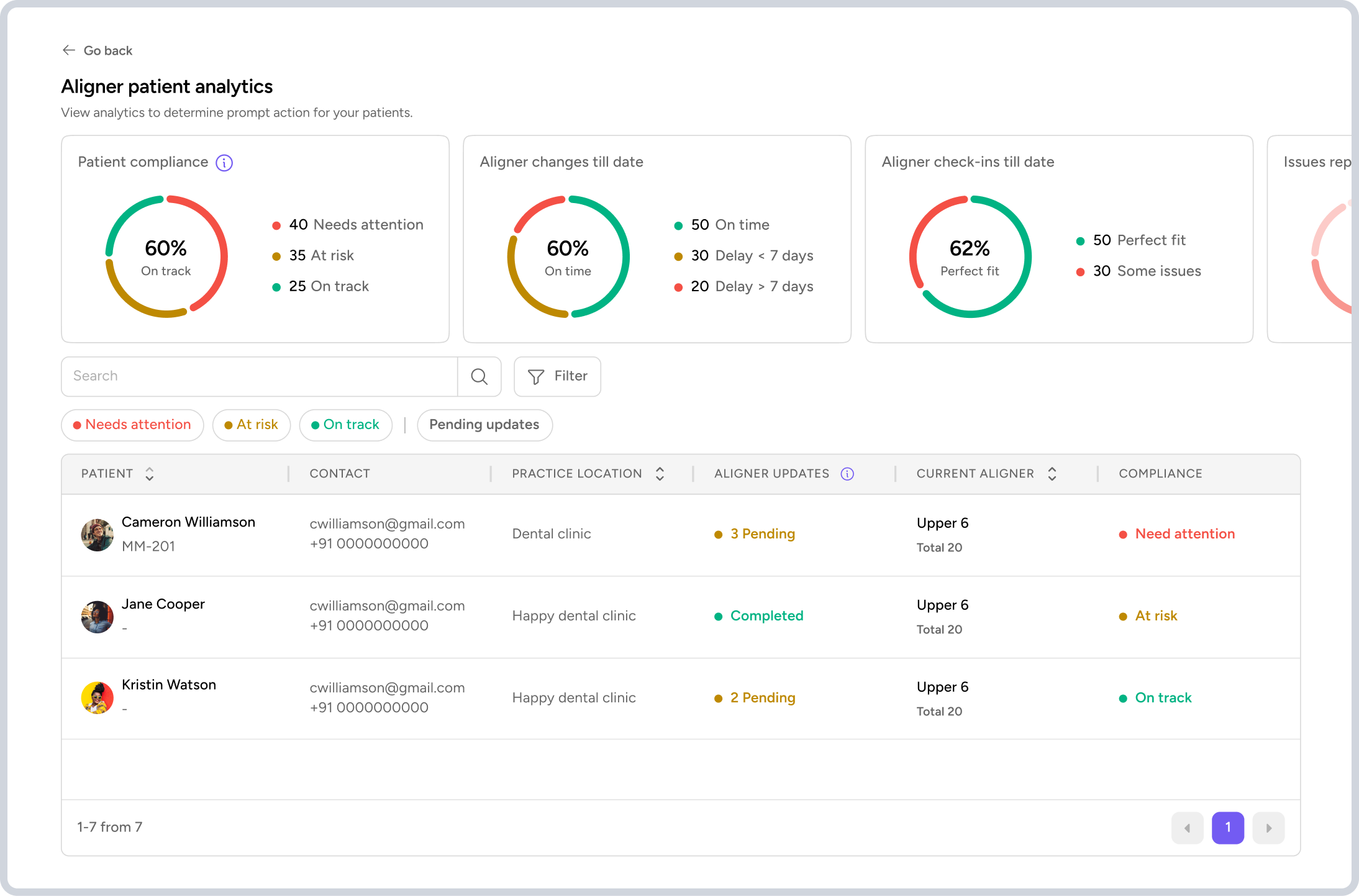Focus the Search input field
The width and height of the screenshot is (1359, 896).
(x=259, y=376)
